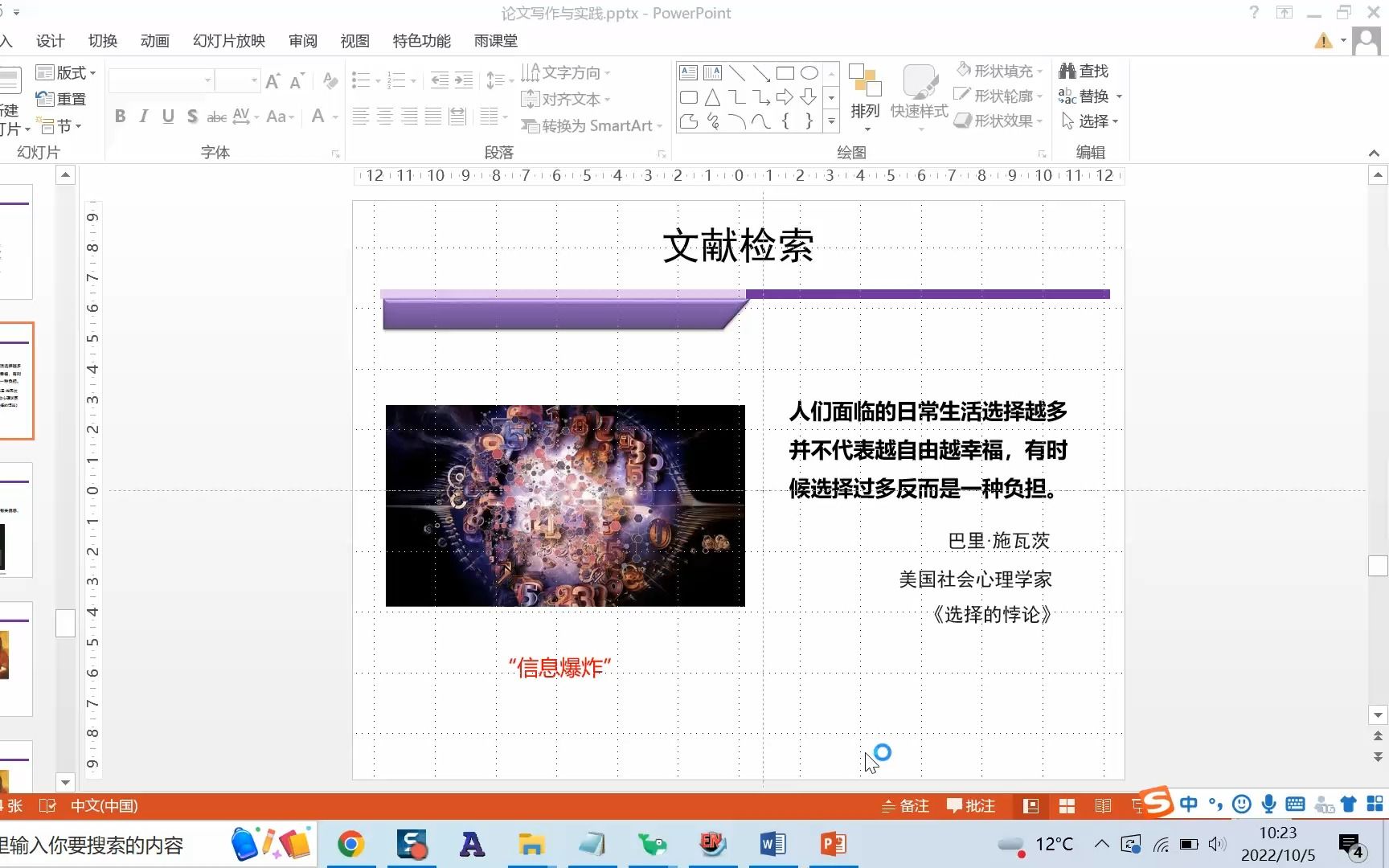Toggle text Shadow formatting
The width and height of the screenshot is (1389, 868).
point(192,117)
